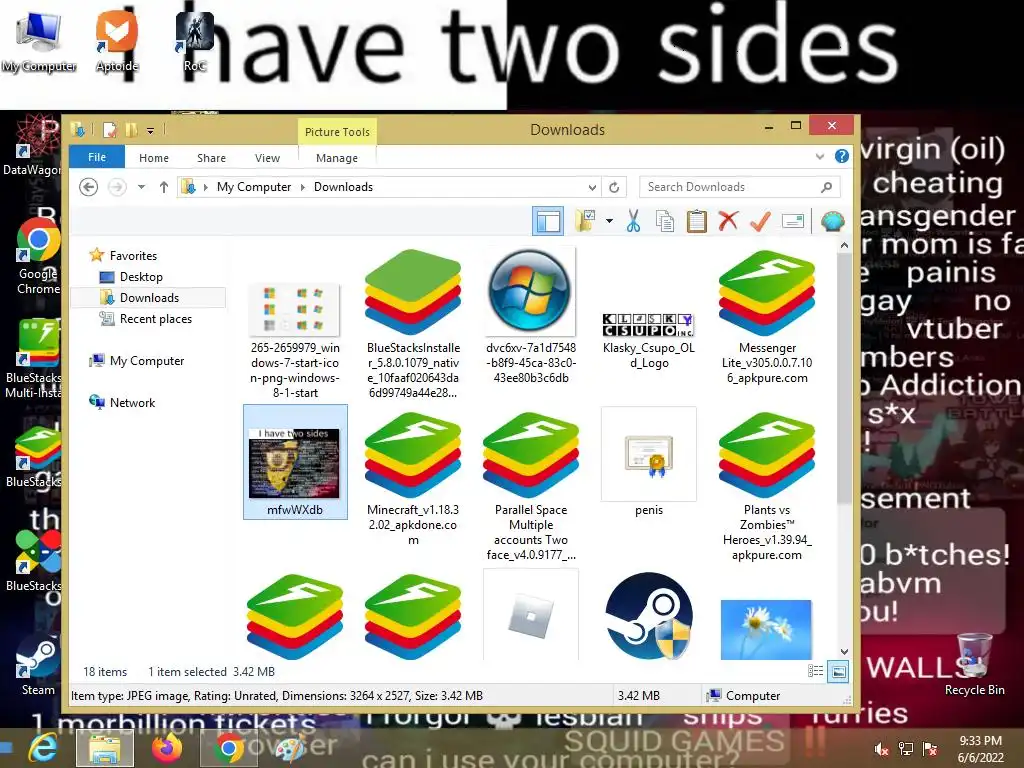The width and height of the screenshot is (1024, 768).
Task: Refresh the Downloads folder view
Action: click(x=614, y=187)
